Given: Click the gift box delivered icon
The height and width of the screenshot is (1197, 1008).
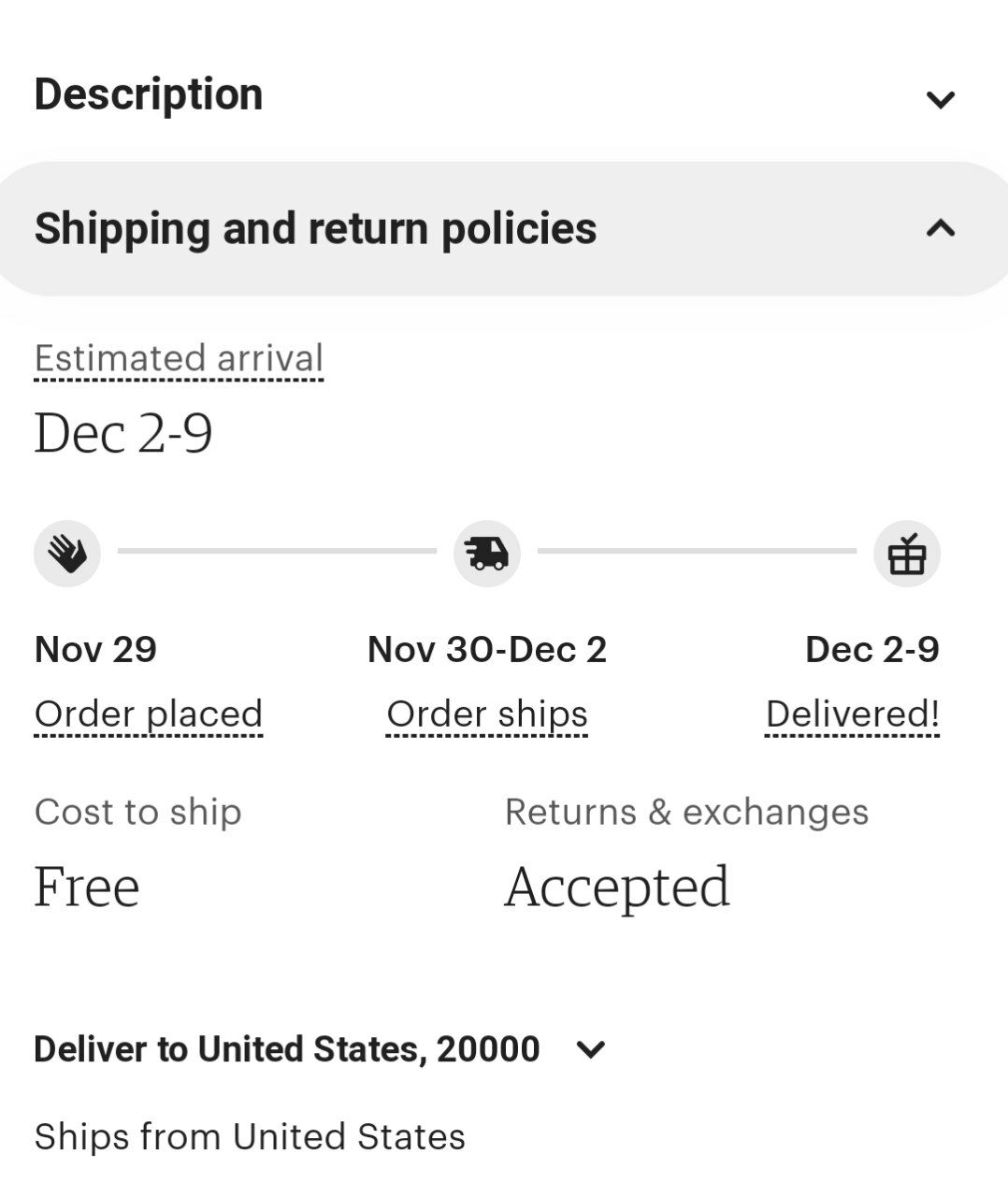Looking at the screenshot, I should point(907,554).
